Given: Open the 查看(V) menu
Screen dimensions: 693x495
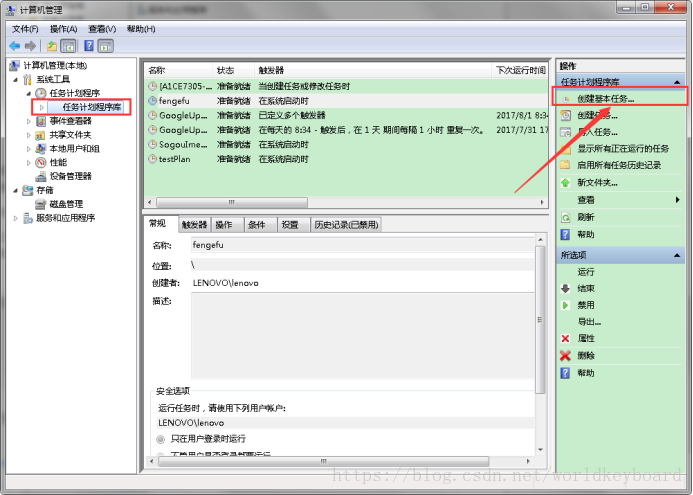Looking at the screenshot, I should (102, 29).
